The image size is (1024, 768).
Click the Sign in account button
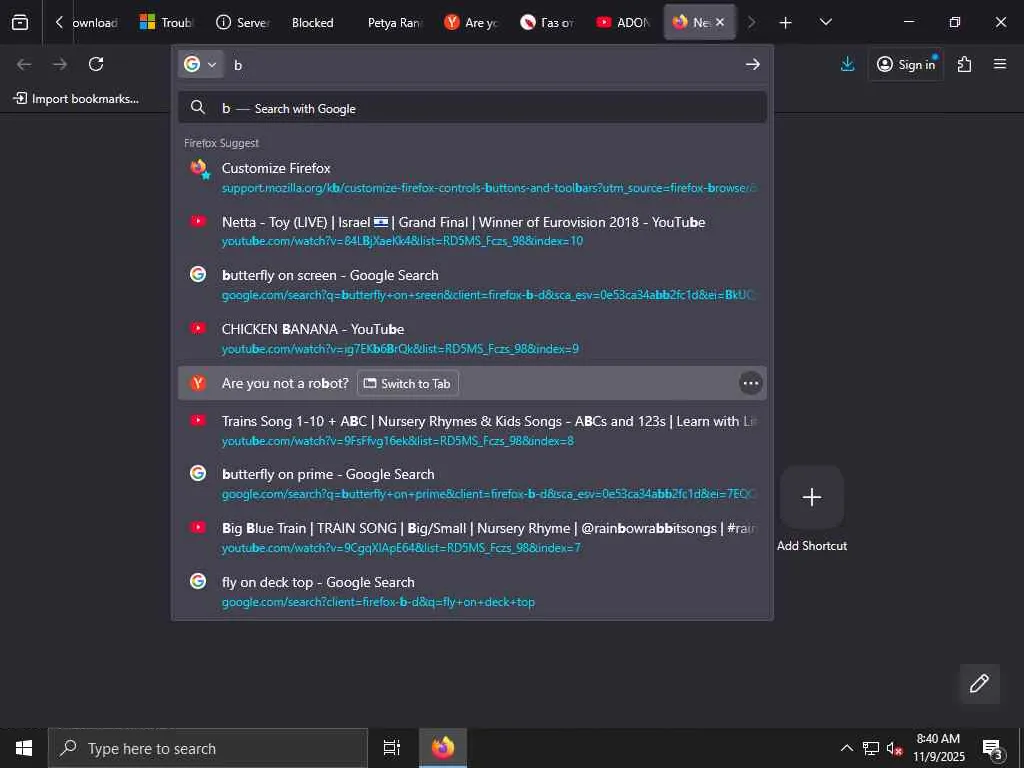pyautogui.click(x=906, y=64)
